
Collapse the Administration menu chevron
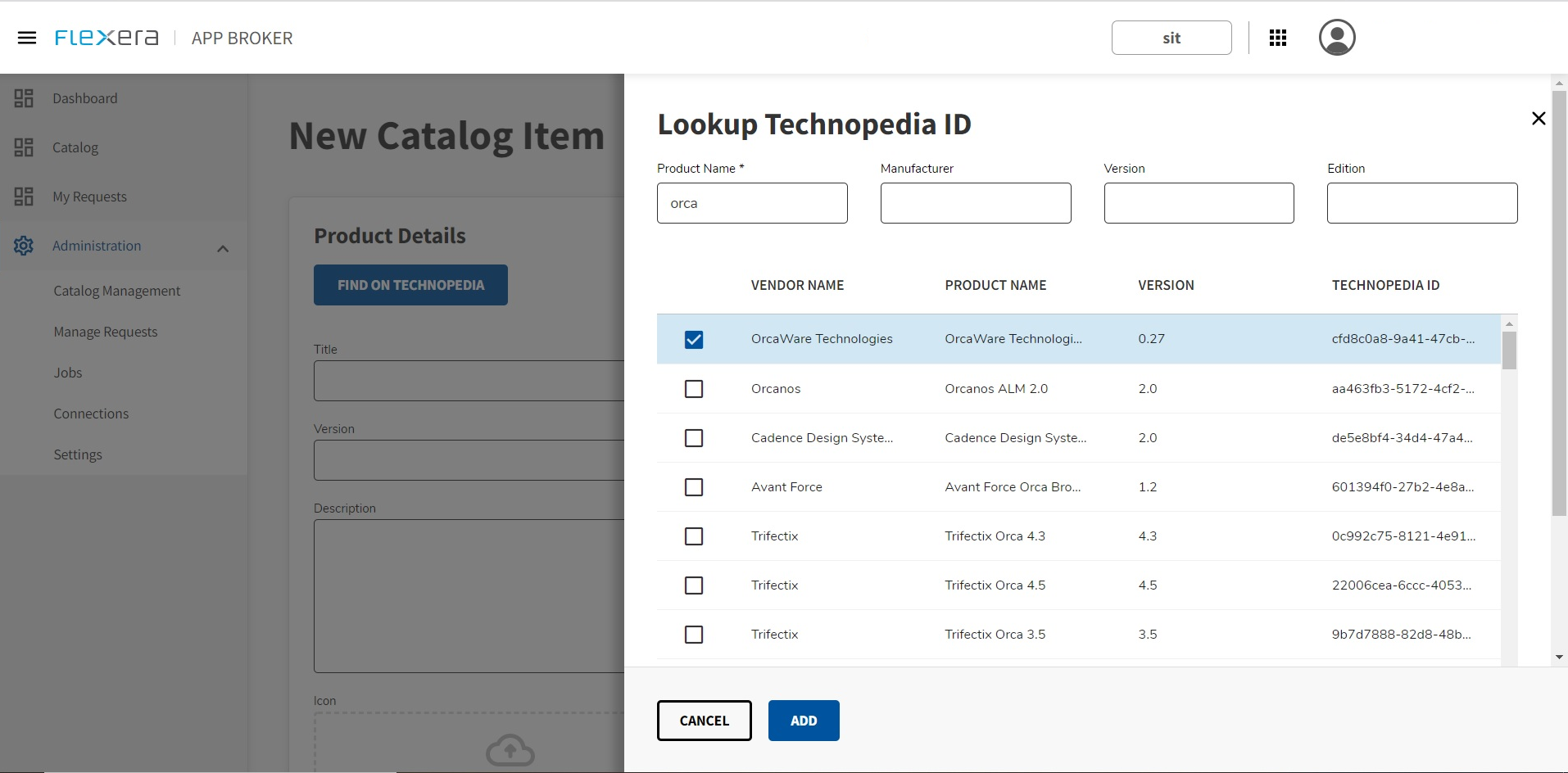coord(223,248)
